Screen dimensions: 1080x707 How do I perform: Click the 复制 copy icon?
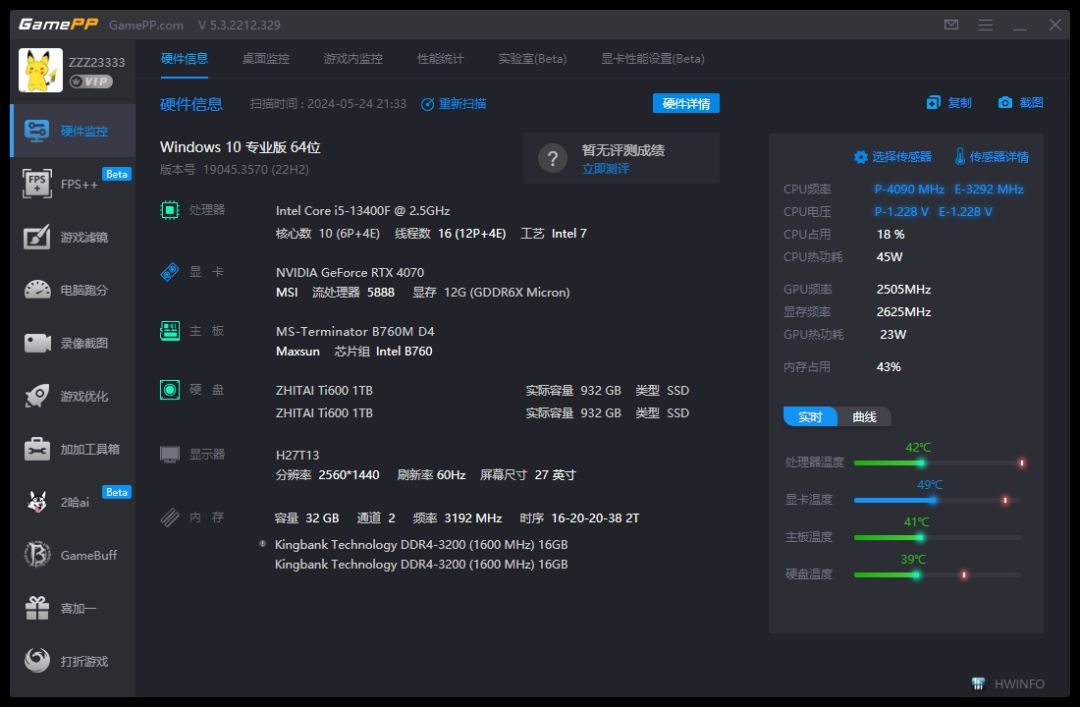(933, 103)
